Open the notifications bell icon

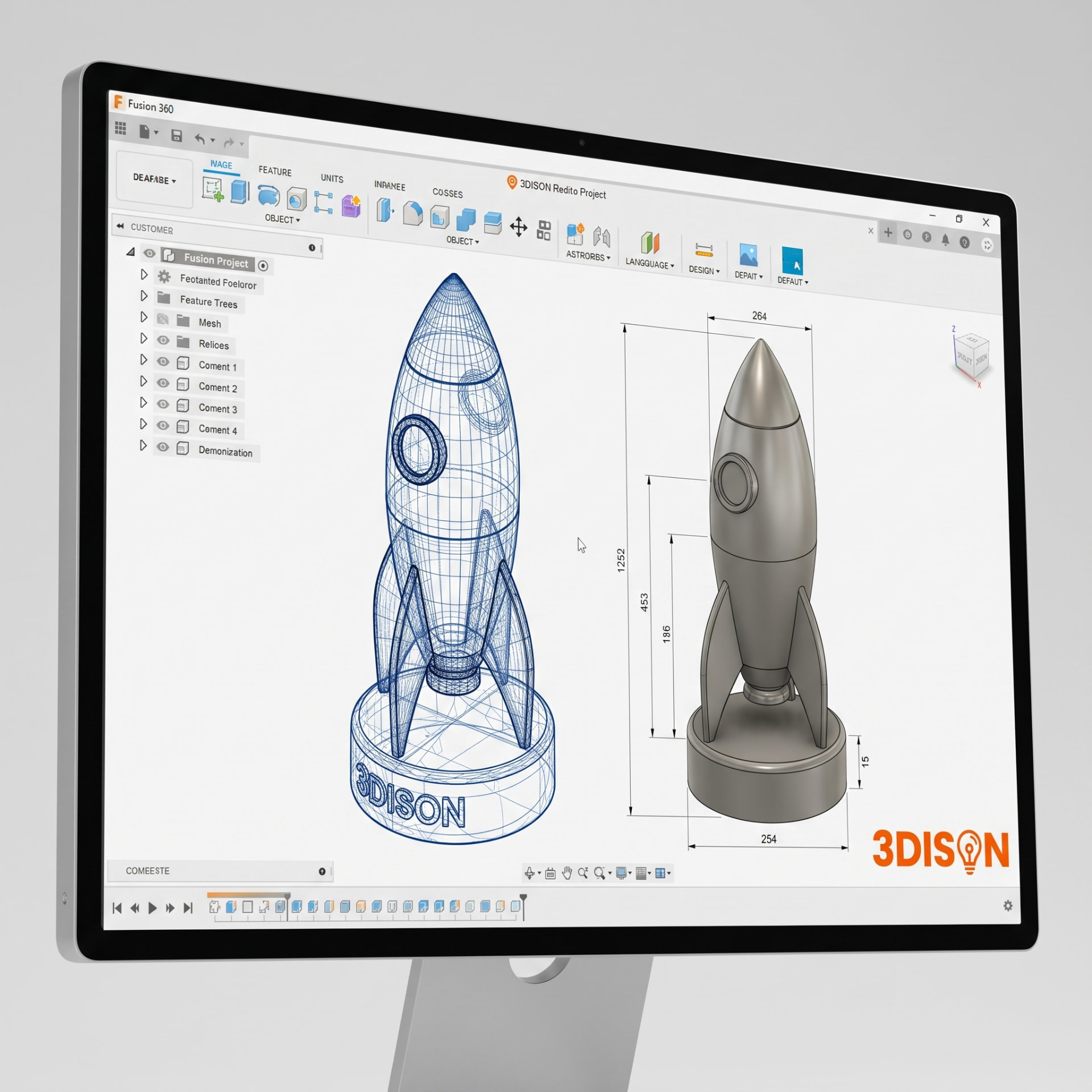point(945,239)
